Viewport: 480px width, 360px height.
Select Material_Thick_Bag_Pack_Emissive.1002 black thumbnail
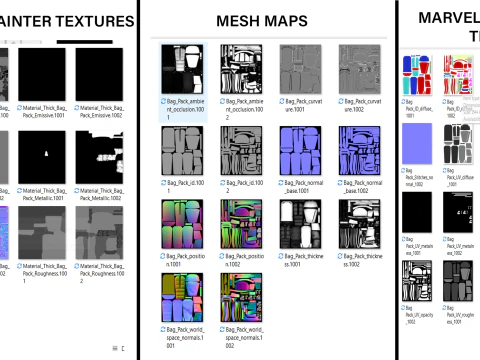pos(99,74)
